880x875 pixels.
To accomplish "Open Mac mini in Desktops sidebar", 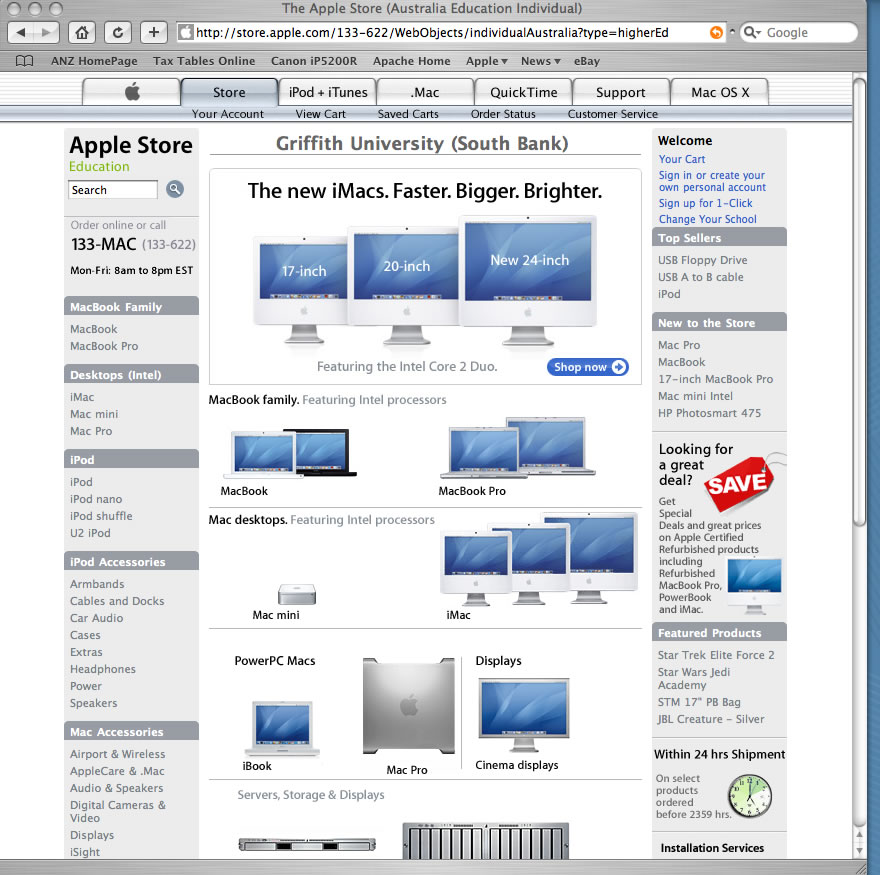I will tap(94, 414).
